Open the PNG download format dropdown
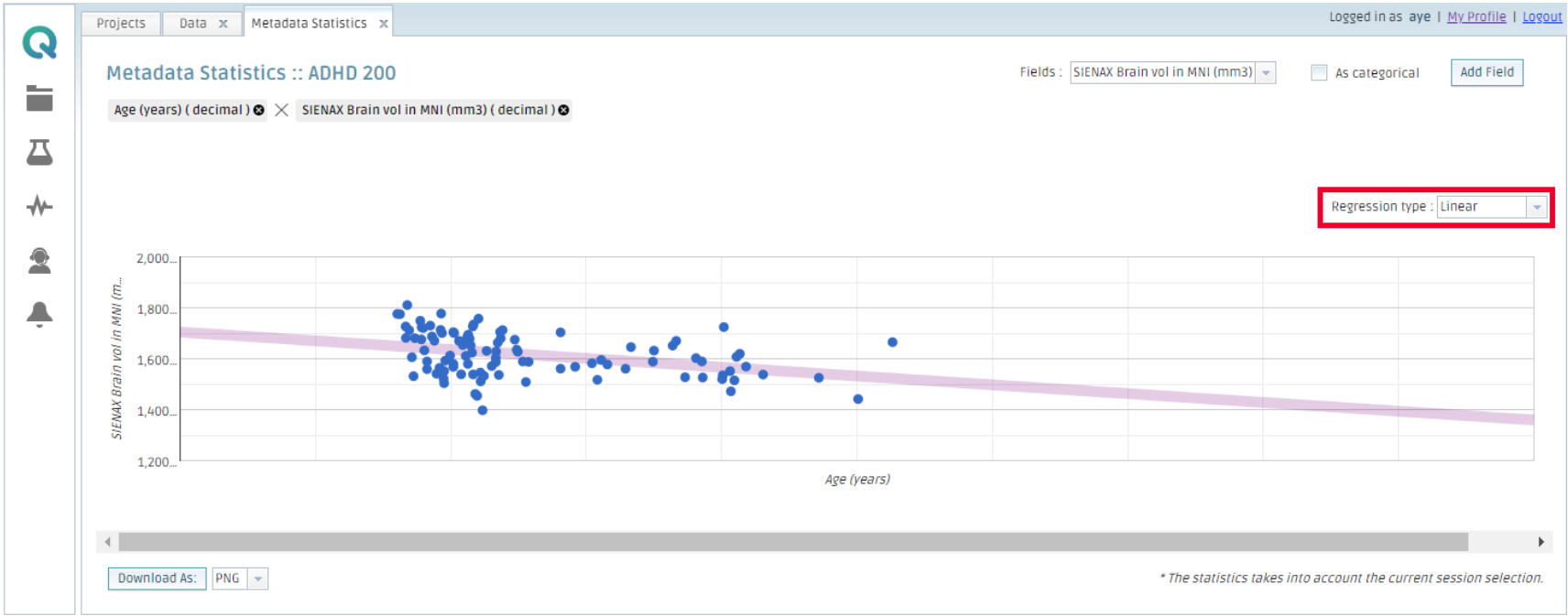This screenshot has width=1568, height=616. (258, 578)
